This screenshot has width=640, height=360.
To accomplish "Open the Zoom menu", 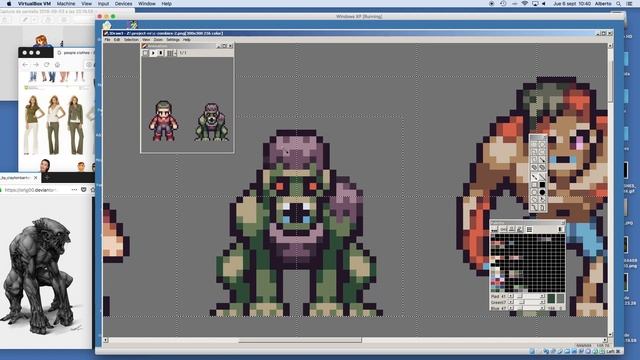I will (x=158, y=40).
